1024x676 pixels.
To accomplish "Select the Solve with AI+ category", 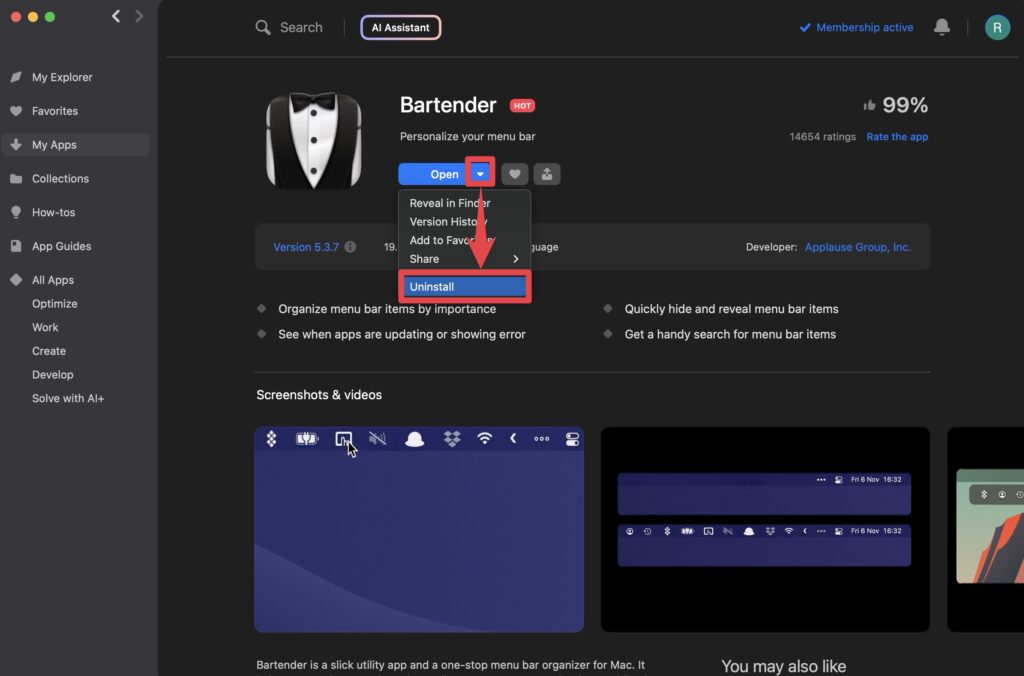I will click(x=68, y=398).
